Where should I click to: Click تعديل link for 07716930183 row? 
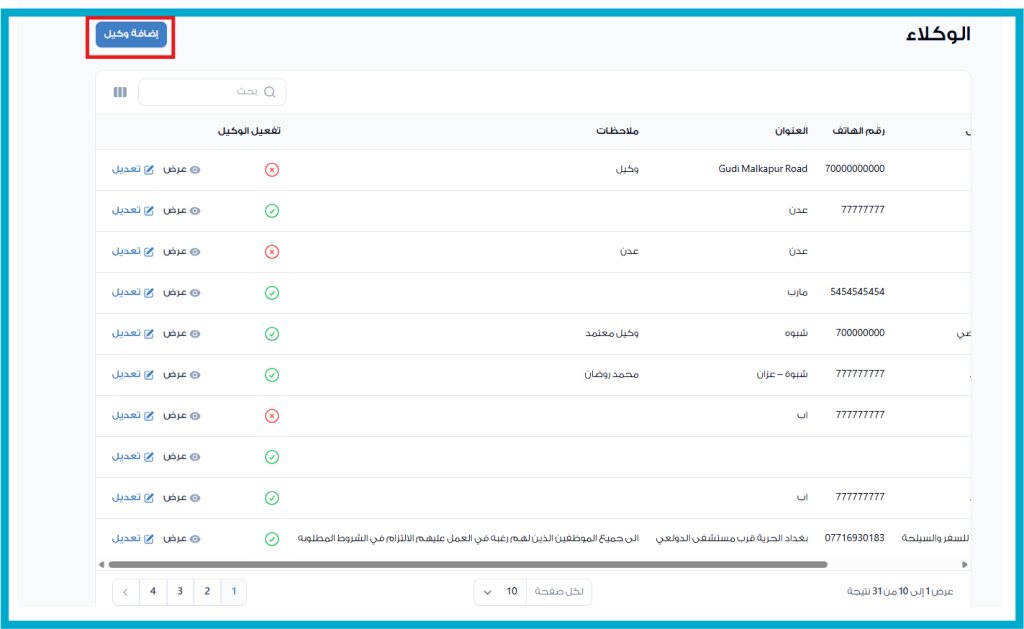tap(125, 538)
